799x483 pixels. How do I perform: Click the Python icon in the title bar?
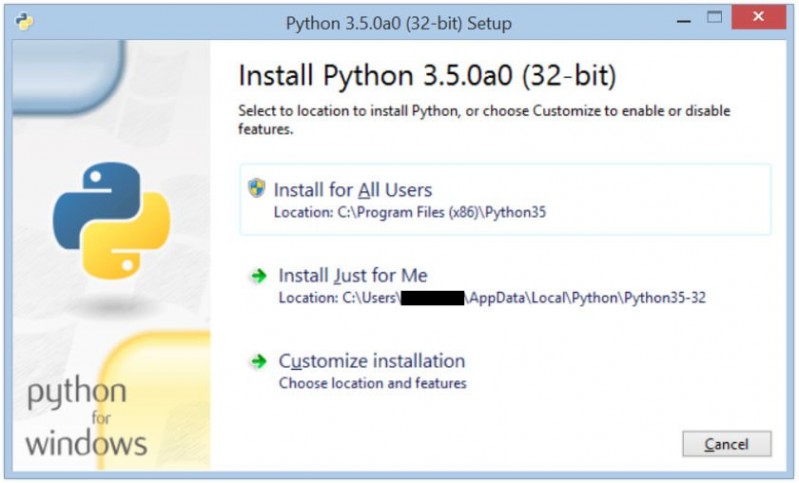[25, 23]
